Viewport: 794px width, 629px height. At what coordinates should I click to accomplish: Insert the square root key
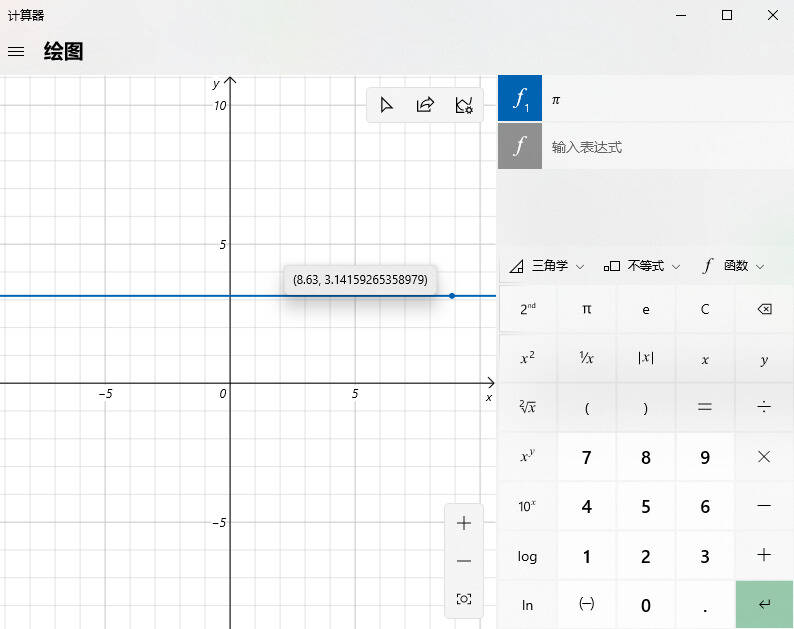pyautogui.click(x=528, y=407)
